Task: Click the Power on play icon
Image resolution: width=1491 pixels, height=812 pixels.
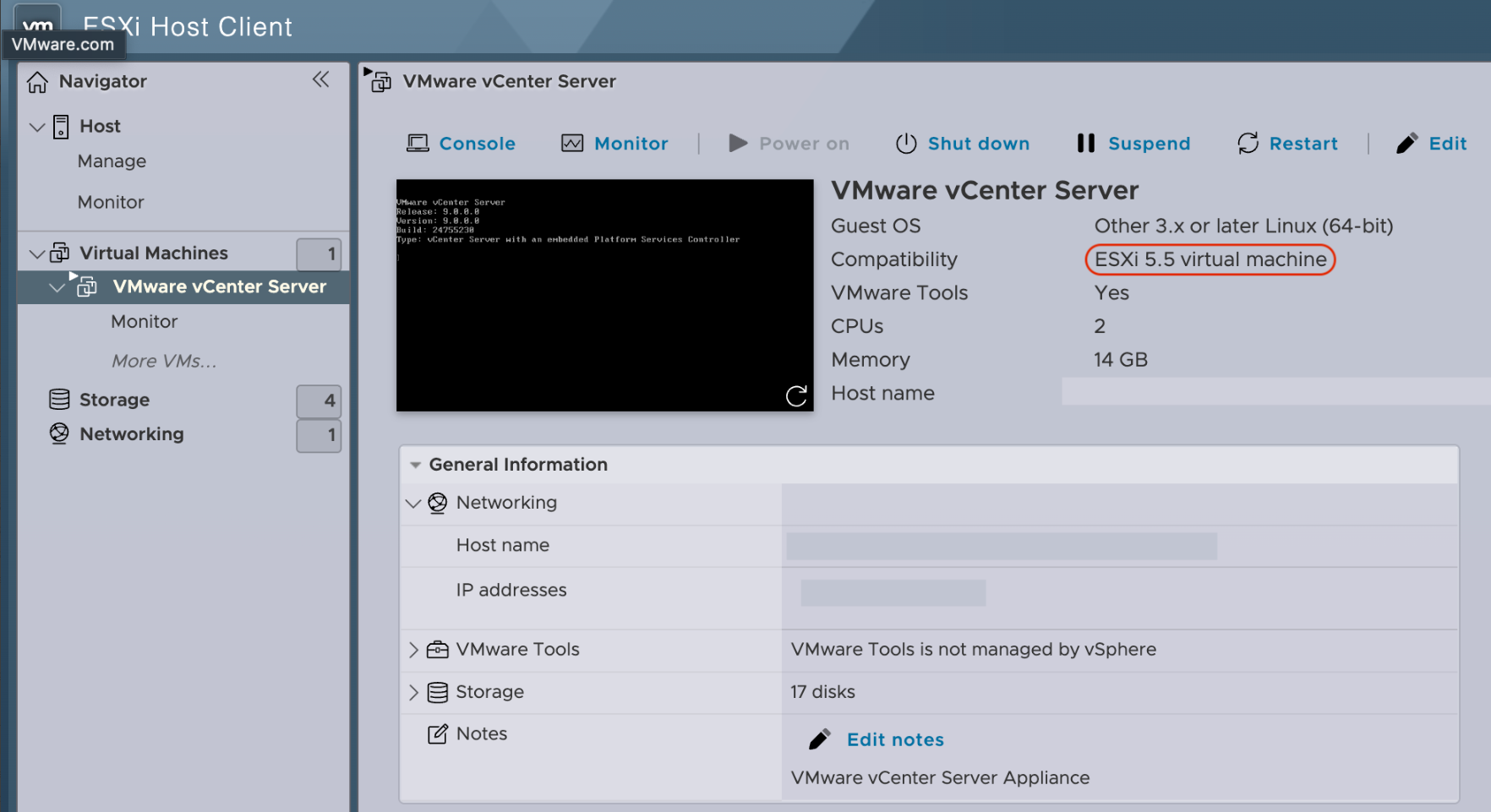Action: [x=738, y=144]
